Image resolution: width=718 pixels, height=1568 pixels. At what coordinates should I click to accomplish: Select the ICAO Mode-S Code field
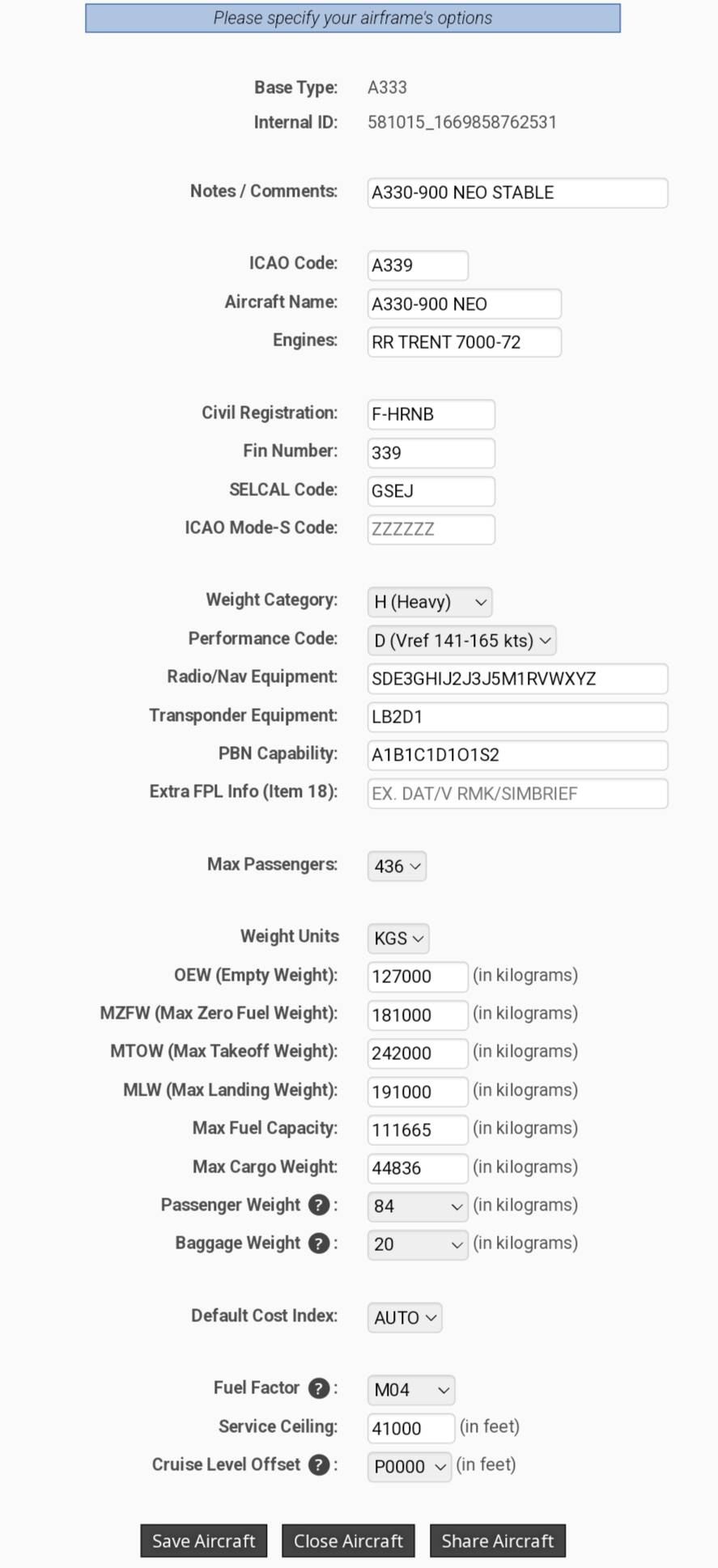point(431,530)
